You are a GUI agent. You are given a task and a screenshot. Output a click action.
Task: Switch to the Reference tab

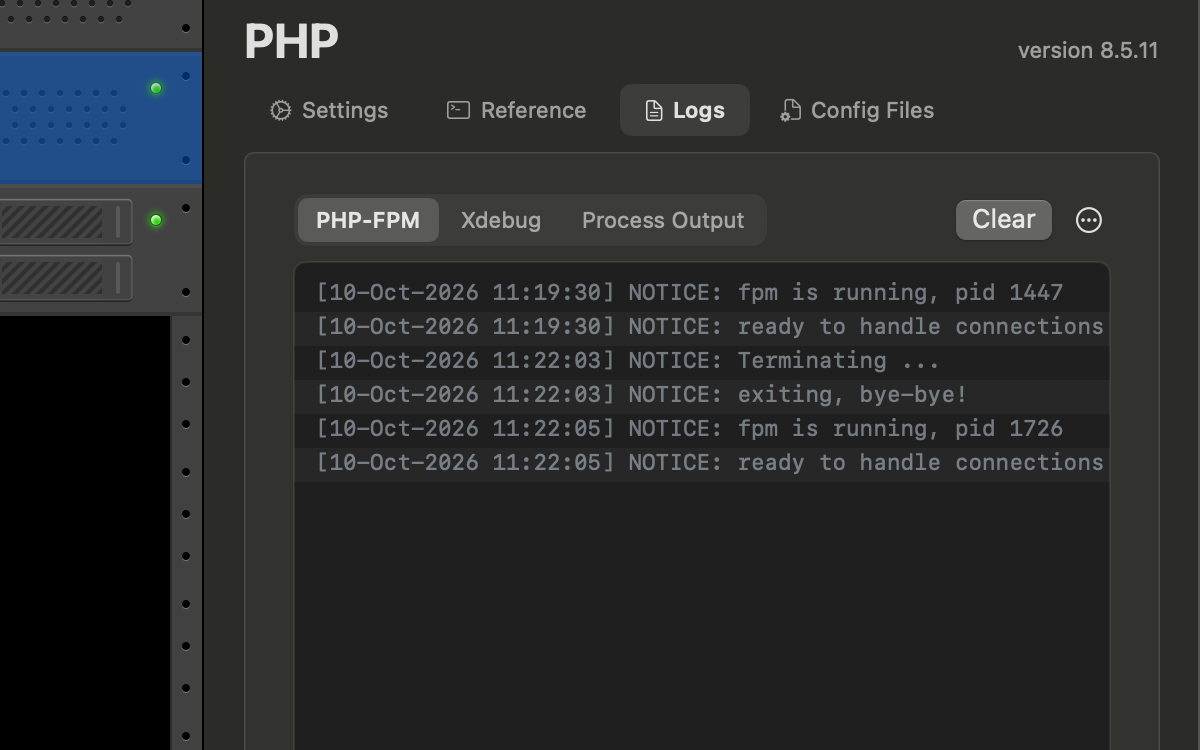point(516,110)
